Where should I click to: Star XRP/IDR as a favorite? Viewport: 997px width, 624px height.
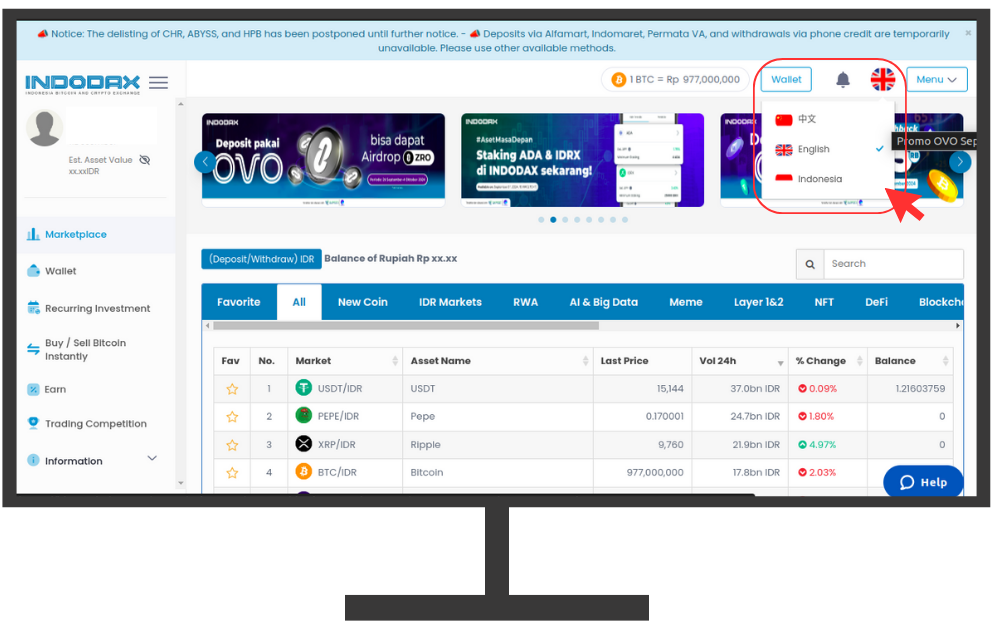pos(232,444)
